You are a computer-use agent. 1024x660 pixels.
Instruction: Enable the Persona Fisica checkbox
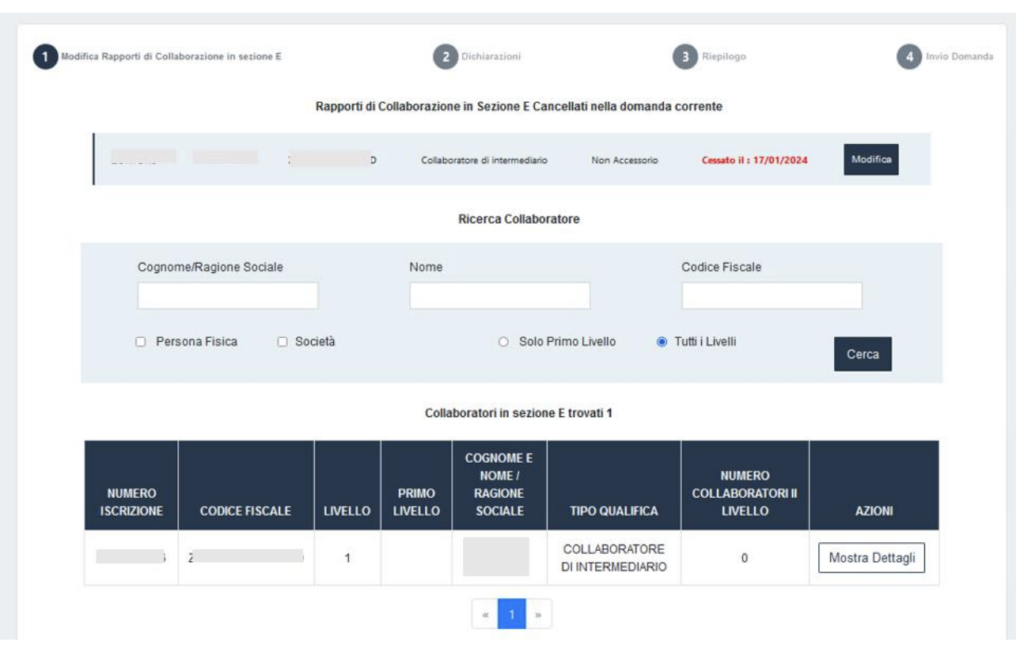pos(143,340)
